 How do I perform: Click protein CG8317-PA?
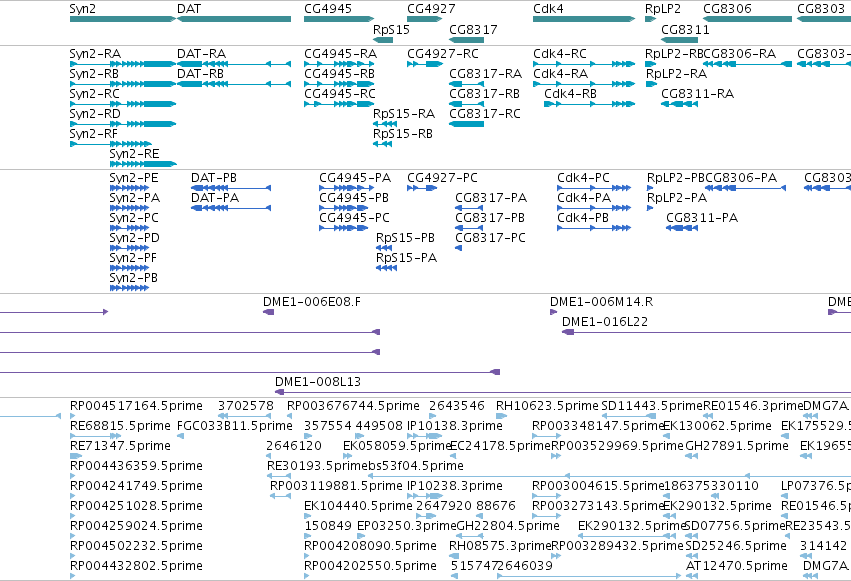(469, 208)
